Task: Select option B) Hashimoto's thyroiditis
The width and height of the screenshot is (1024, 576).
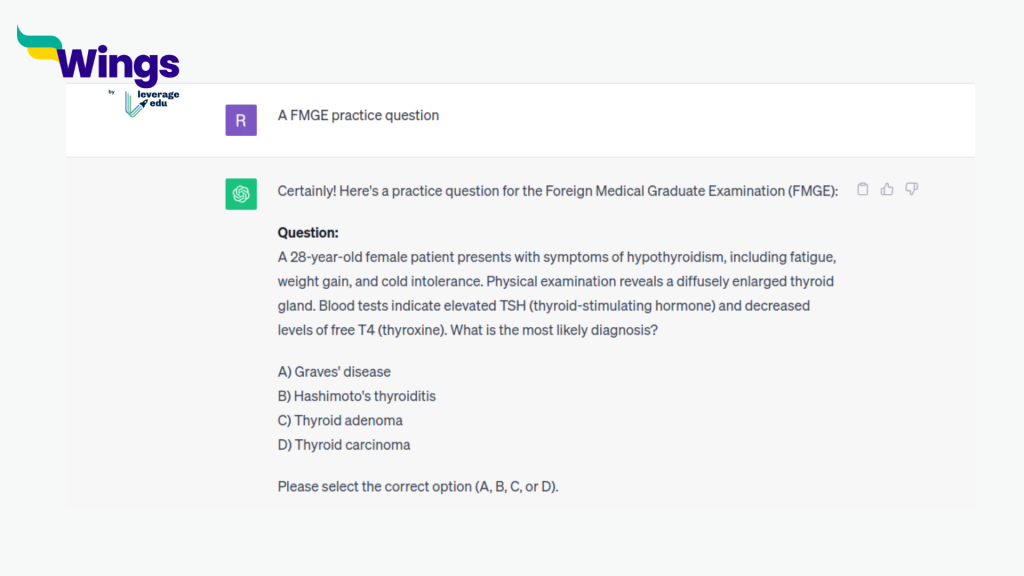Action: [x=356, y=396]
